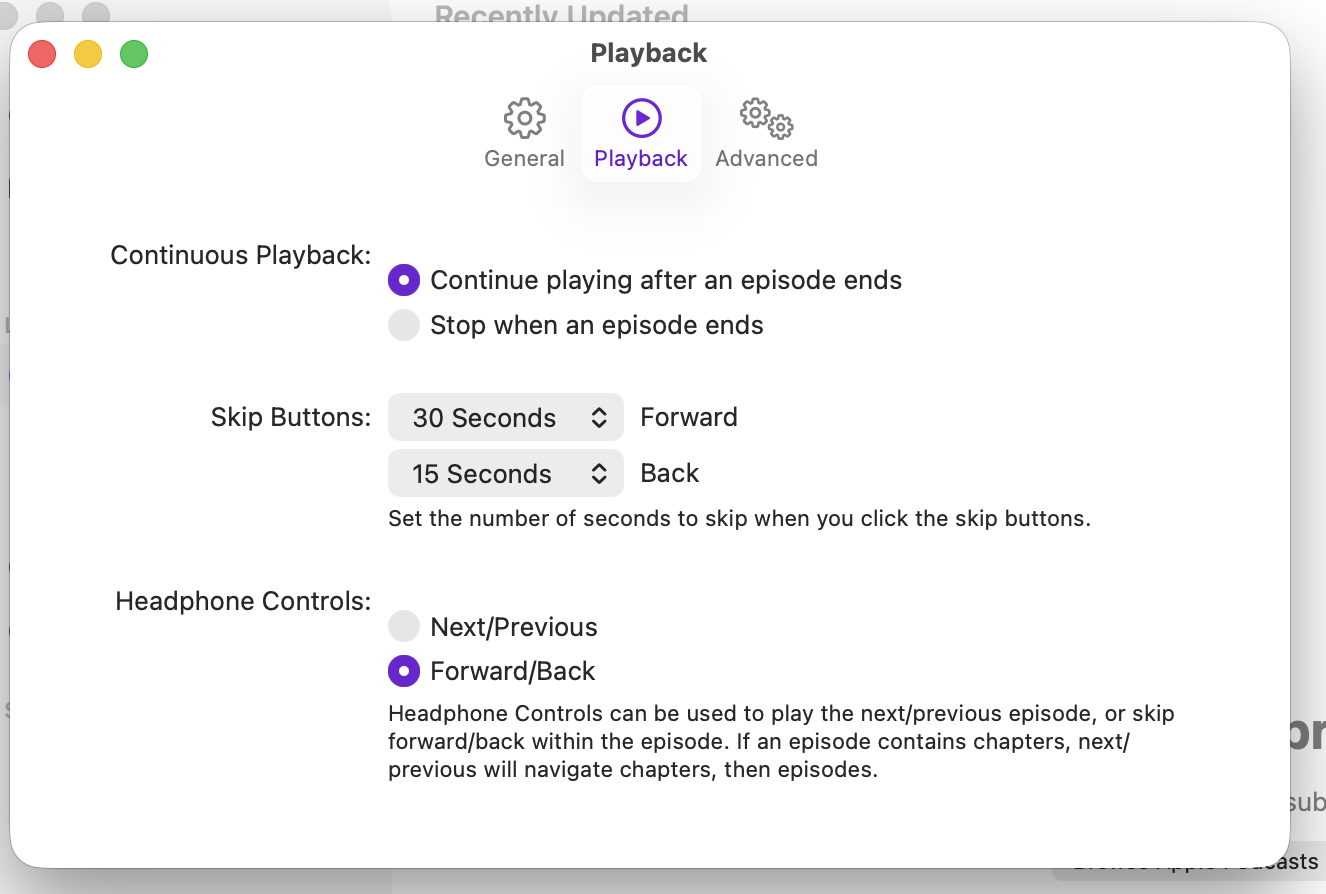Choose Stop when an episode ends

tap(403, 325)
